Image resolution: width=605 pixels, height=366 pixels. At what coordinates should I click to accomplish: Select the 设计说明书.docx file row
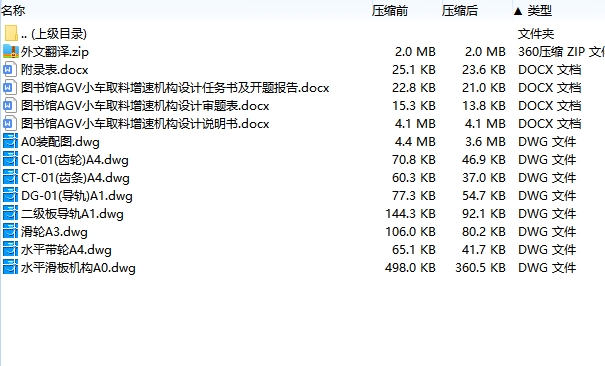[x=302, y=123]
